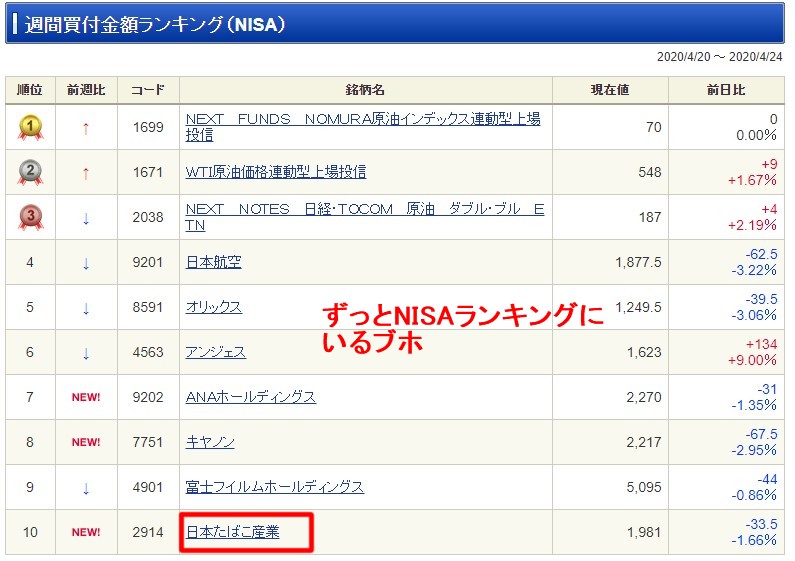The height and width of the screenshot is (561, 795).
Task: Click the 週間買付金額ランキング (NISA) title
Action: click(155, 24)
